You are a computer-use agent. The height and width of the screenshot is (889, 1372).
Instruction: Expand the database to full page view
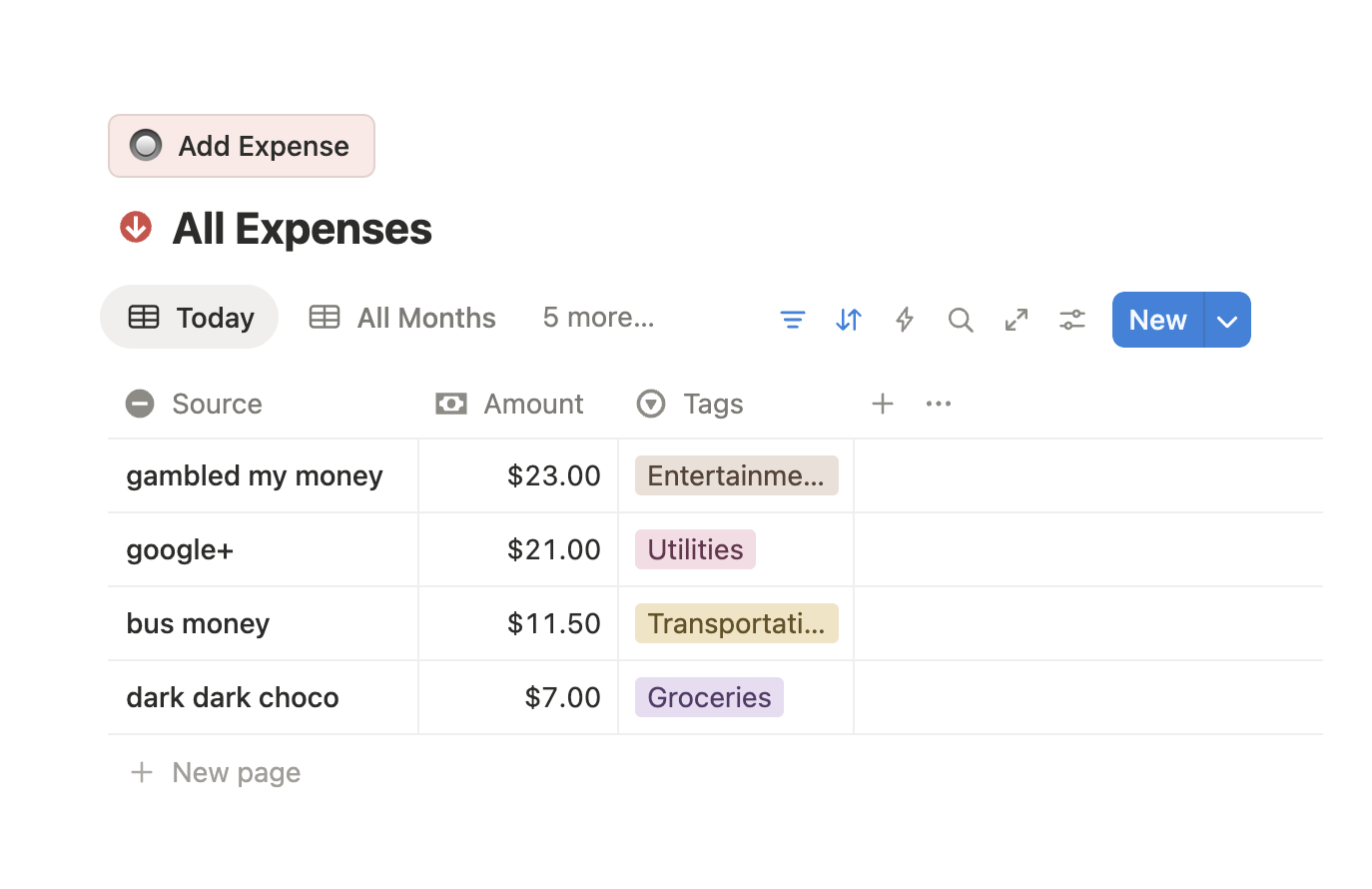[x=1016, y=320]
